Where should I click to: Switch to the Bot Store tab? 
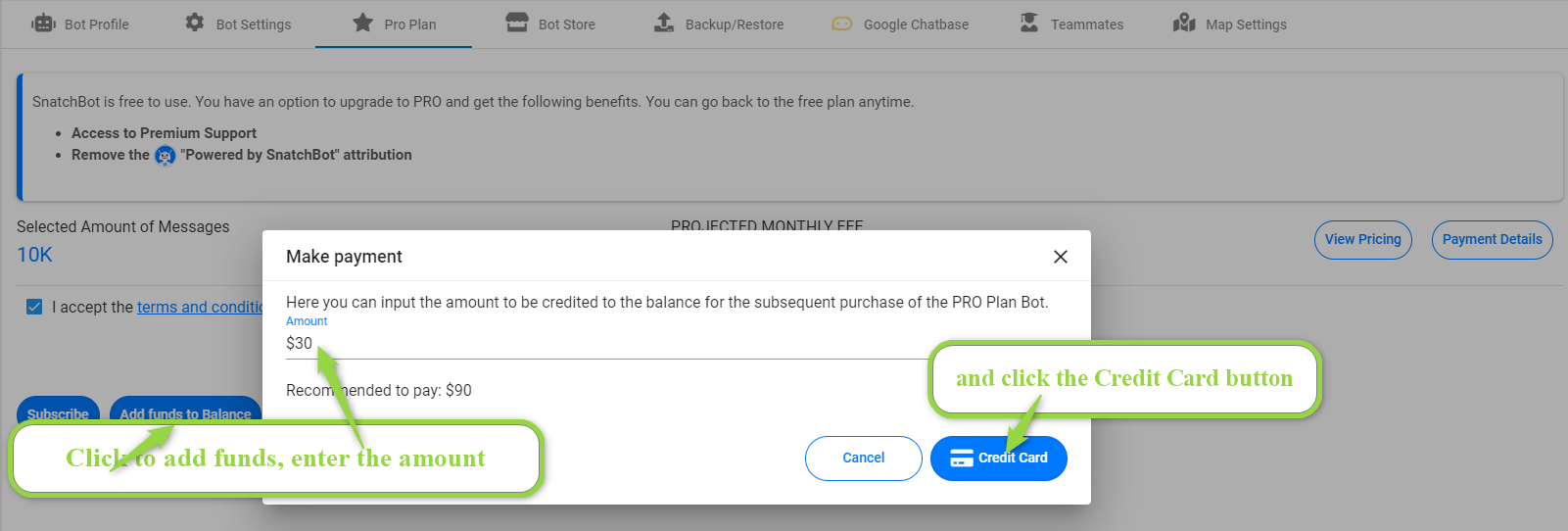(x=551, y=24)
